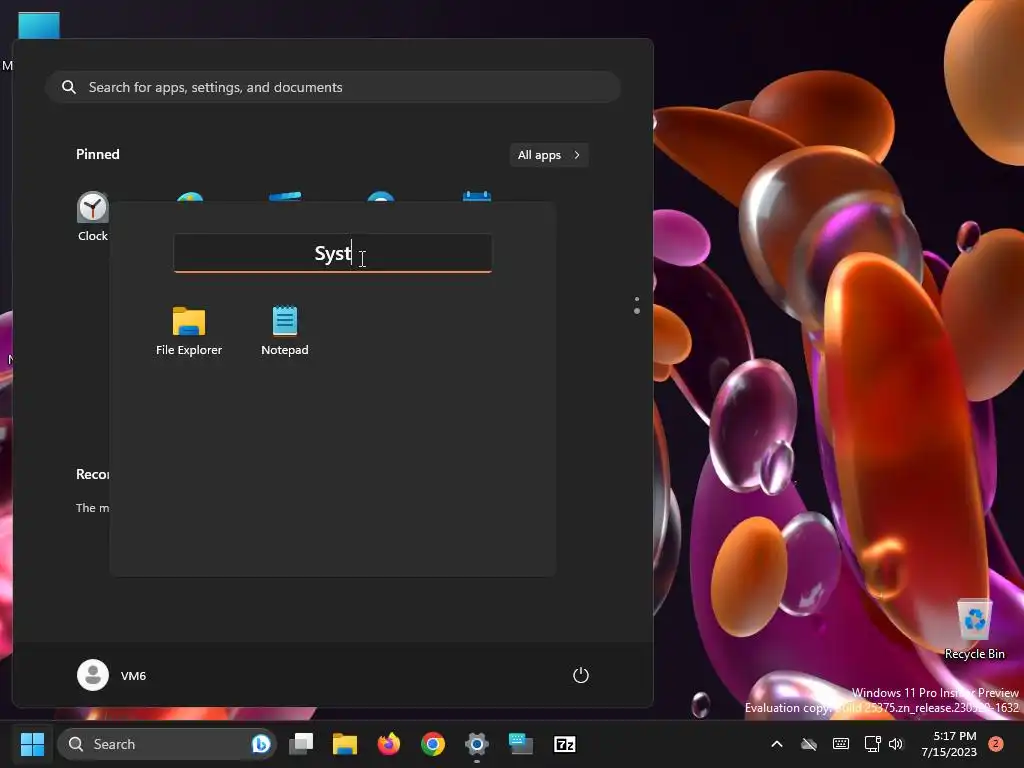
Task: Open the clock and date flyout
Action: pos(948,744)
